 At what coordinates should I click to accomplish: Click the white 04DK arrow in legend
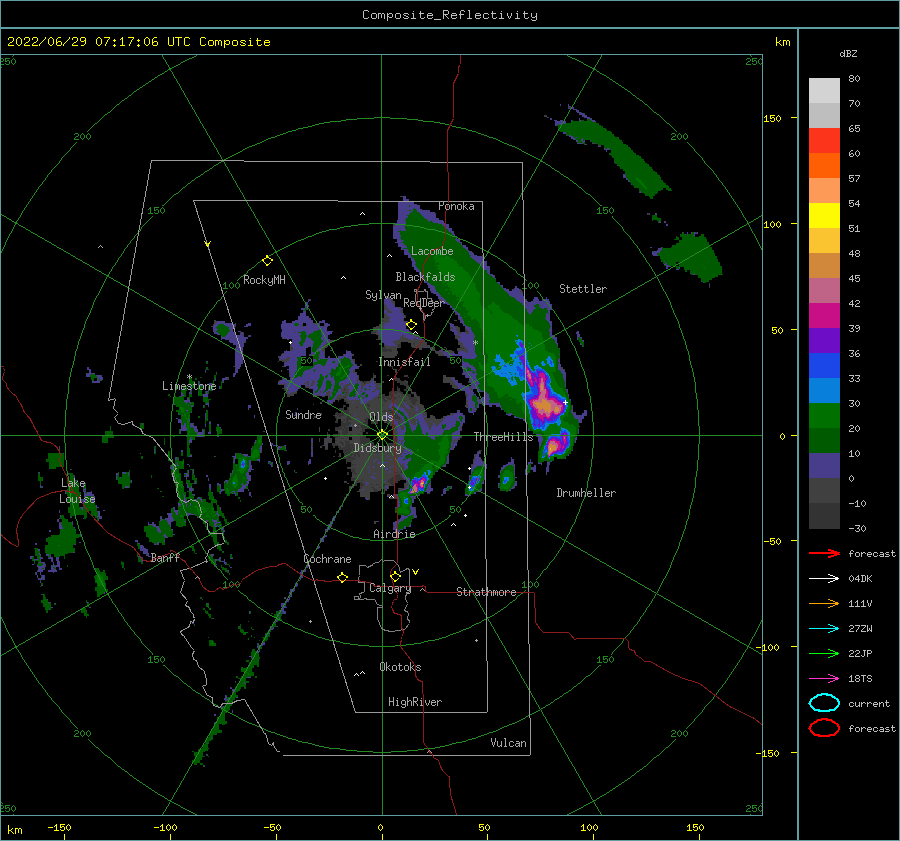(x=824, y=578)
